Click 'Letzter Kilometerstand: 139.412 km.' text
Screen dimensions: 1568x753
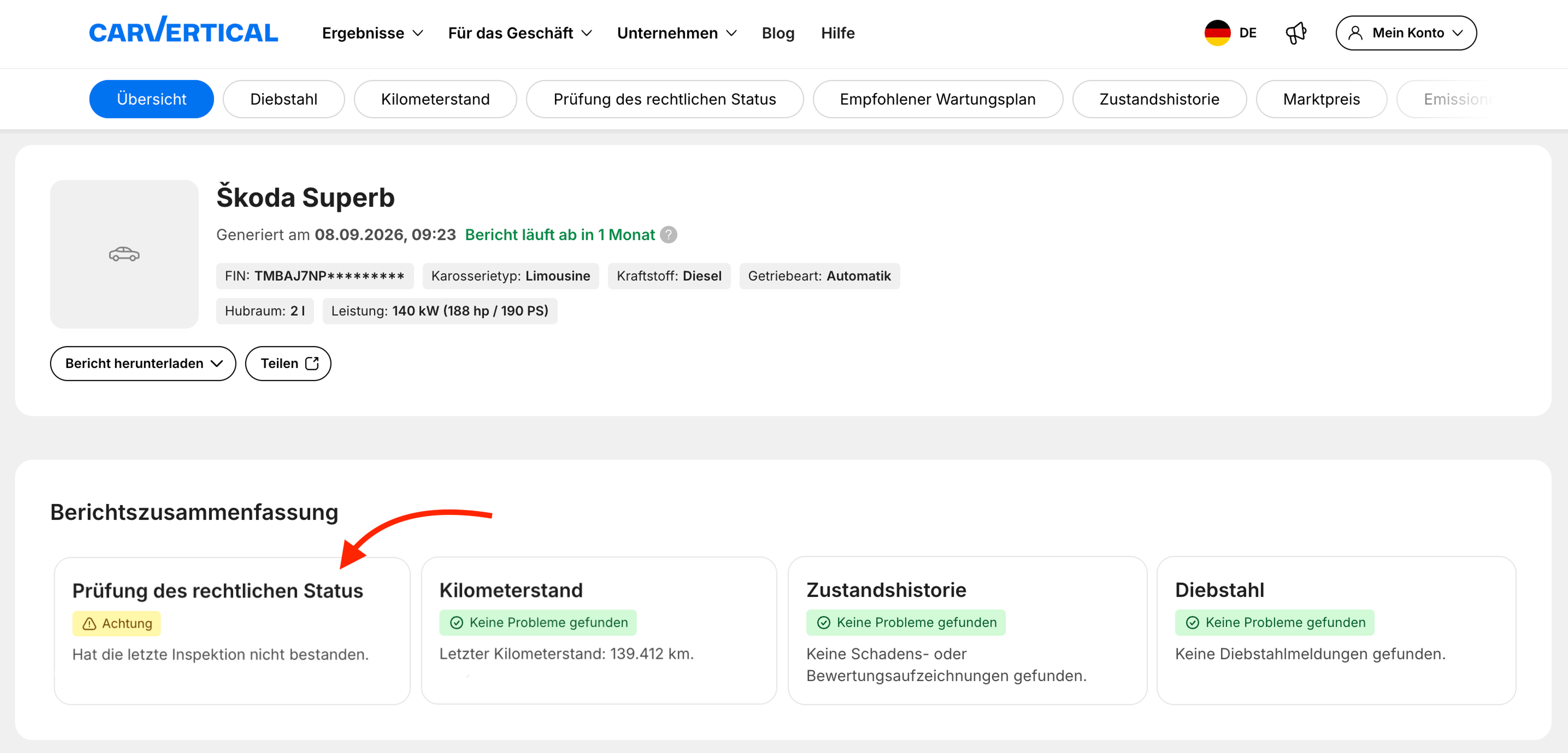pyautogui.click(x=566, y=654)
